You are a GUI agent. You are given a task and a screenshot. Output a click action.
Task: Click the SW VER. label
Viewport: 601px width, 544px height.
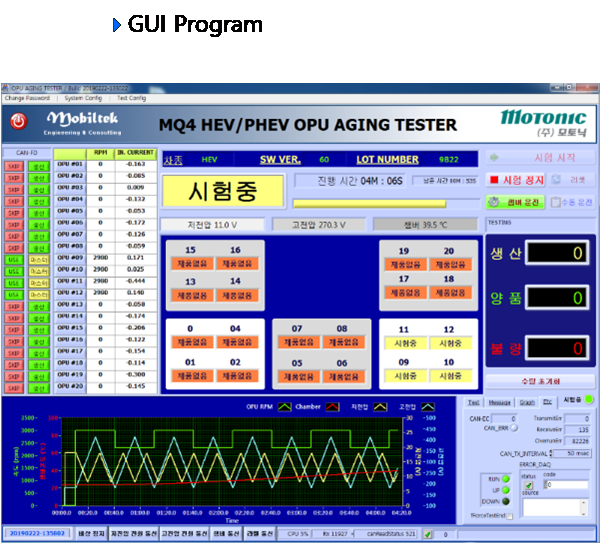280,159
